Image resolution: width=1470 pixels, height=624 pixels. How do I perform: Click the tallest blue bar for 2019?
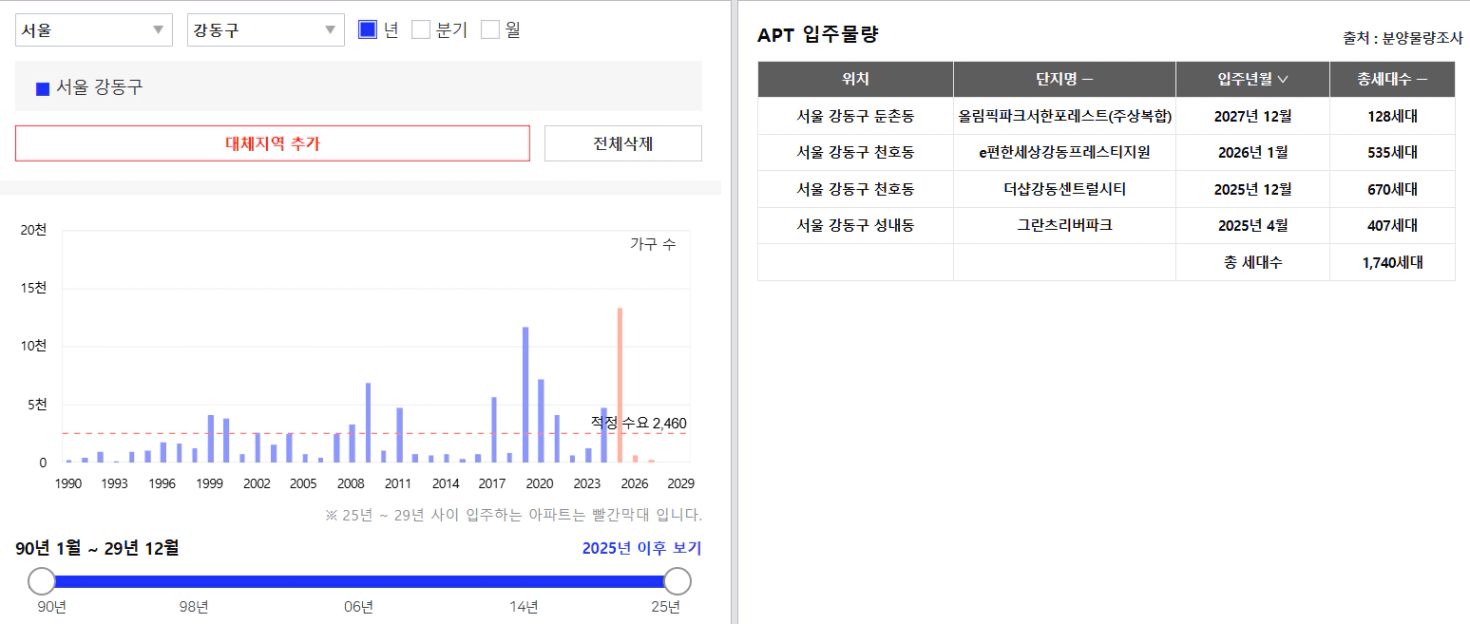point(525,394)
